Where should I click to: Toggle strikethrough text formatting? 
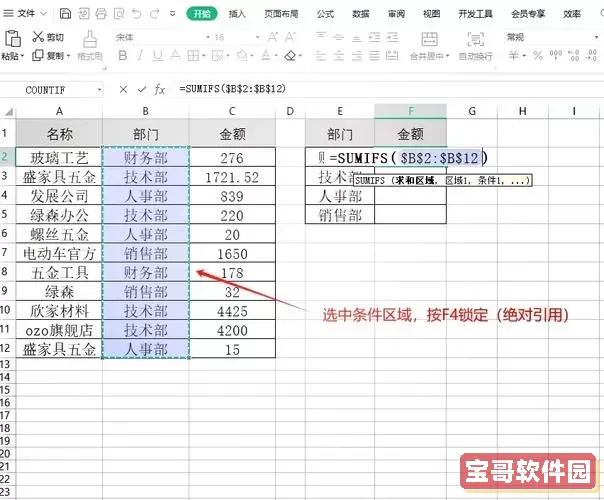(175, 56)
